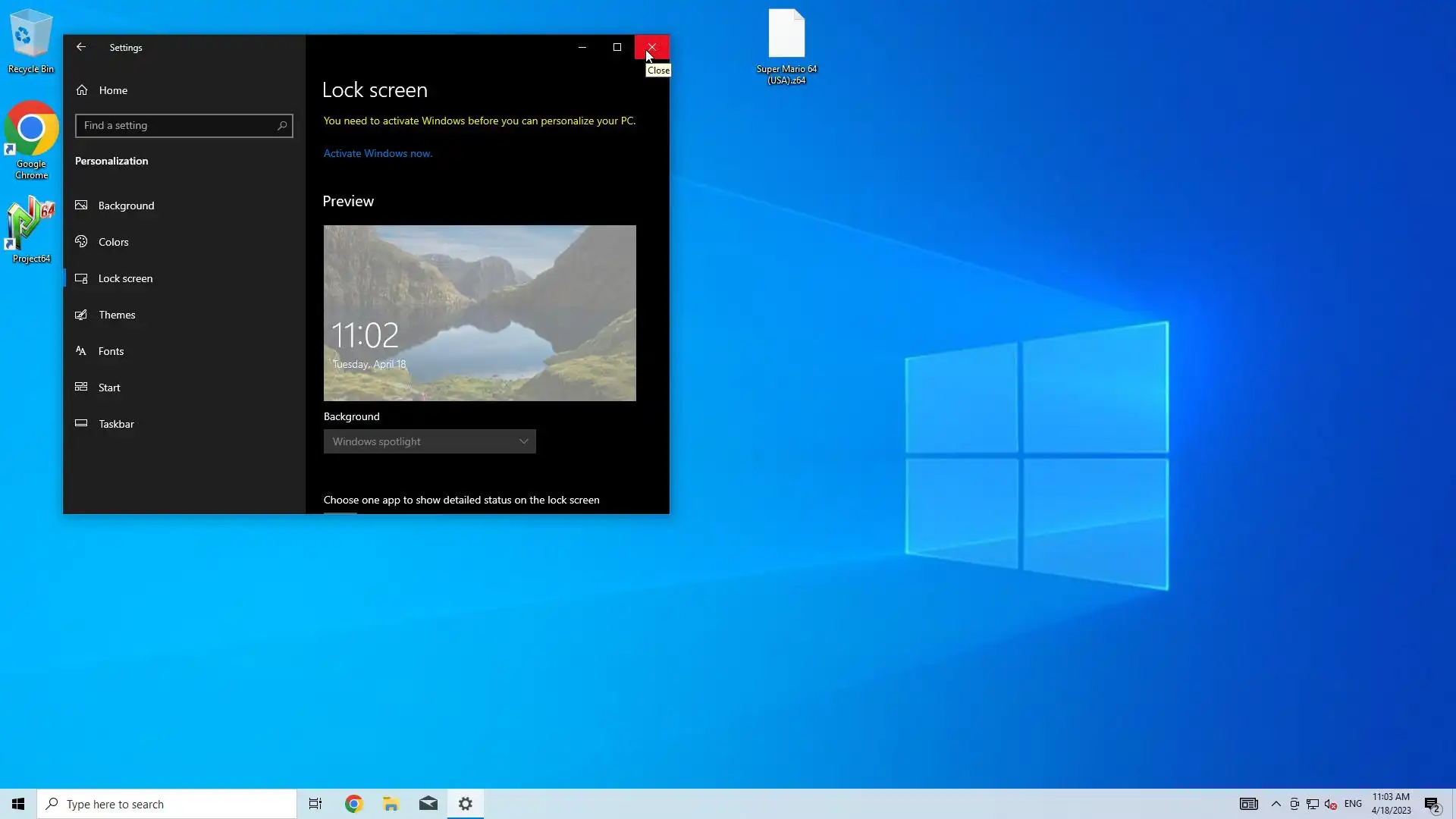Screen dimensions: 1456x819
Task: Click Activate Windows now link
Action: [378, 153]
